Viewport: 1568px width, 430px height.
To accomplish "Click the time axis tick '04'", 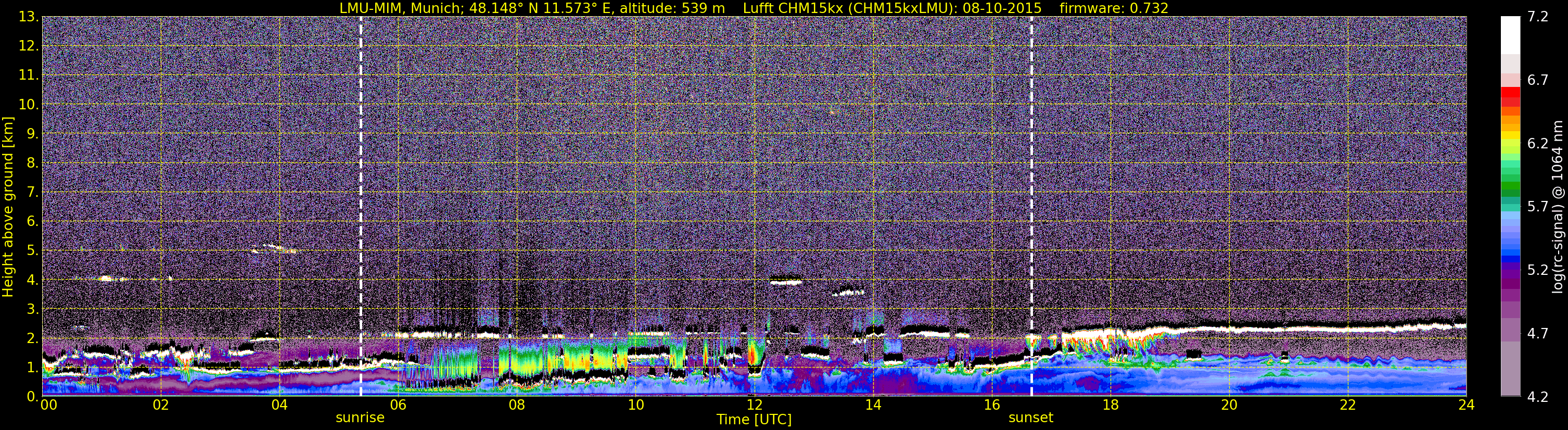I will pos(279,405).
